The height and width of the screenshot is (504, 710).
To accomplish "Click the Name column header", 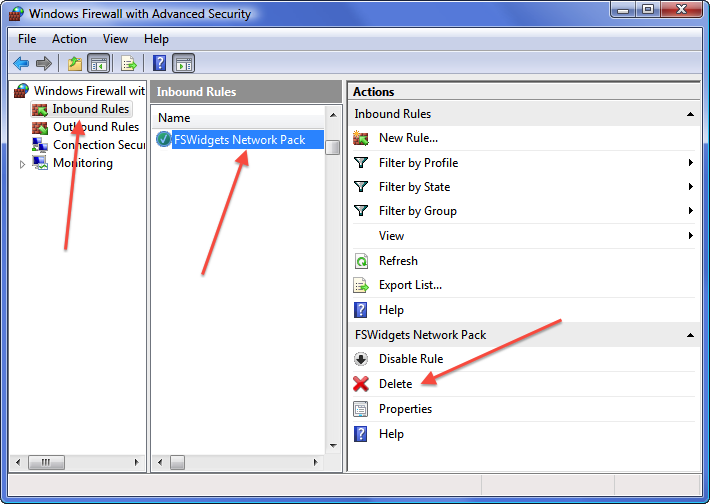I will tap(239, 118).
